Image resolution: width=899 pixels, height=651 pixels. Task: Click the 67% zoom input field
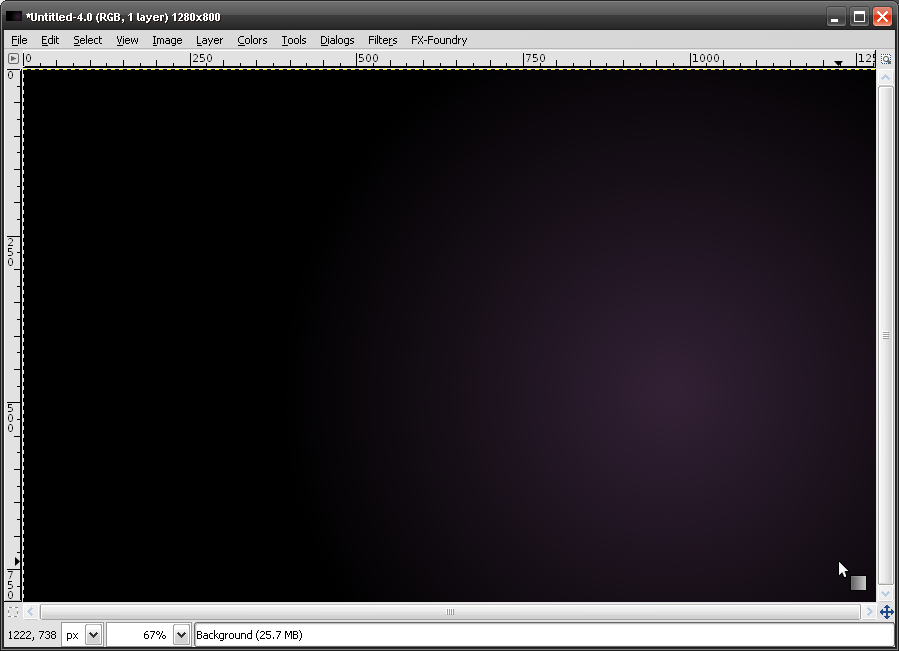(140, 635)
